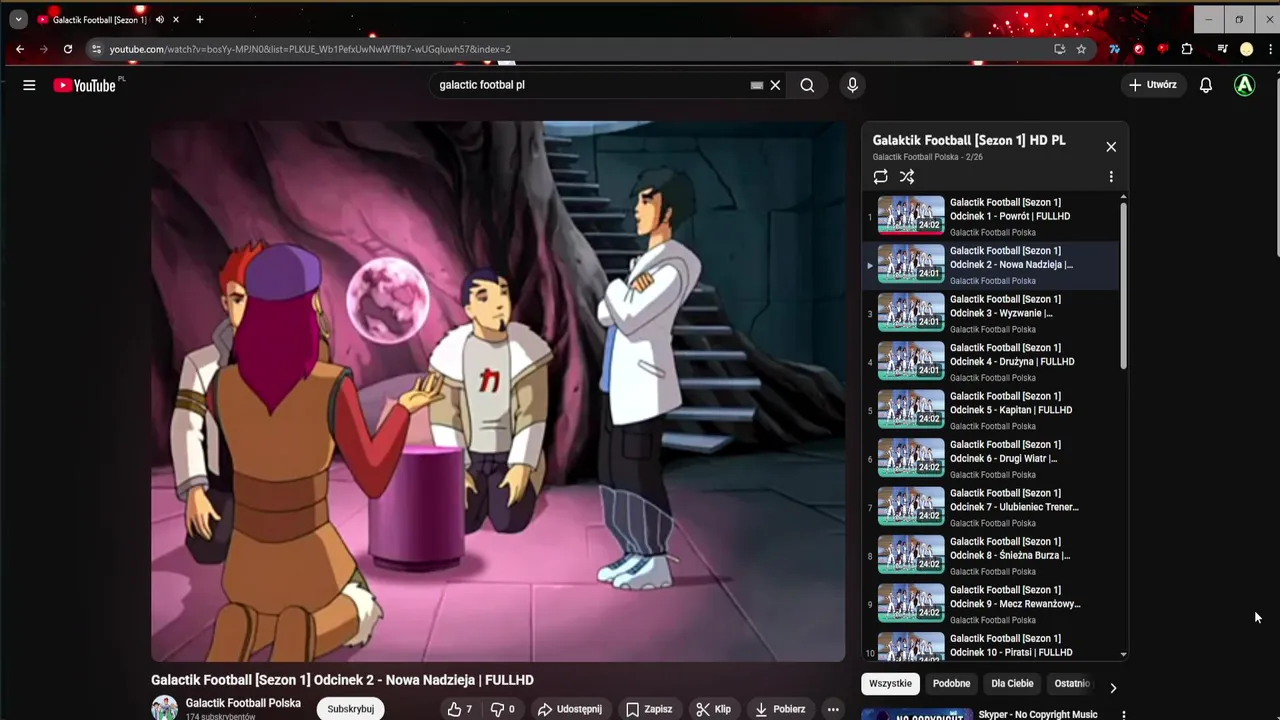The width and height of the screenshot is (1280, 720).
Task: View site information icon in address bar
Action: [96, 49]
